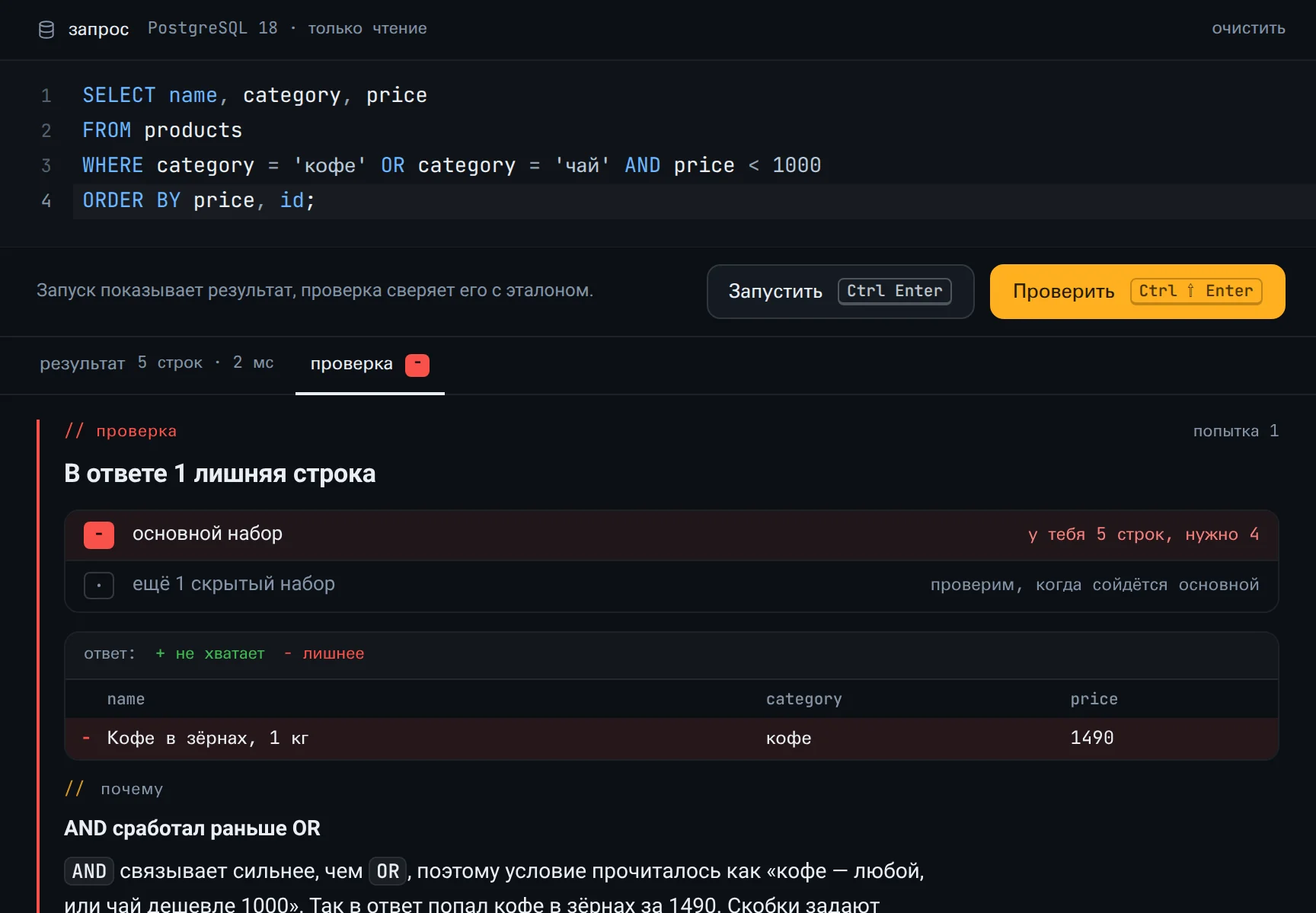Click the «// проверка» section label

click(x=120, y=431)
